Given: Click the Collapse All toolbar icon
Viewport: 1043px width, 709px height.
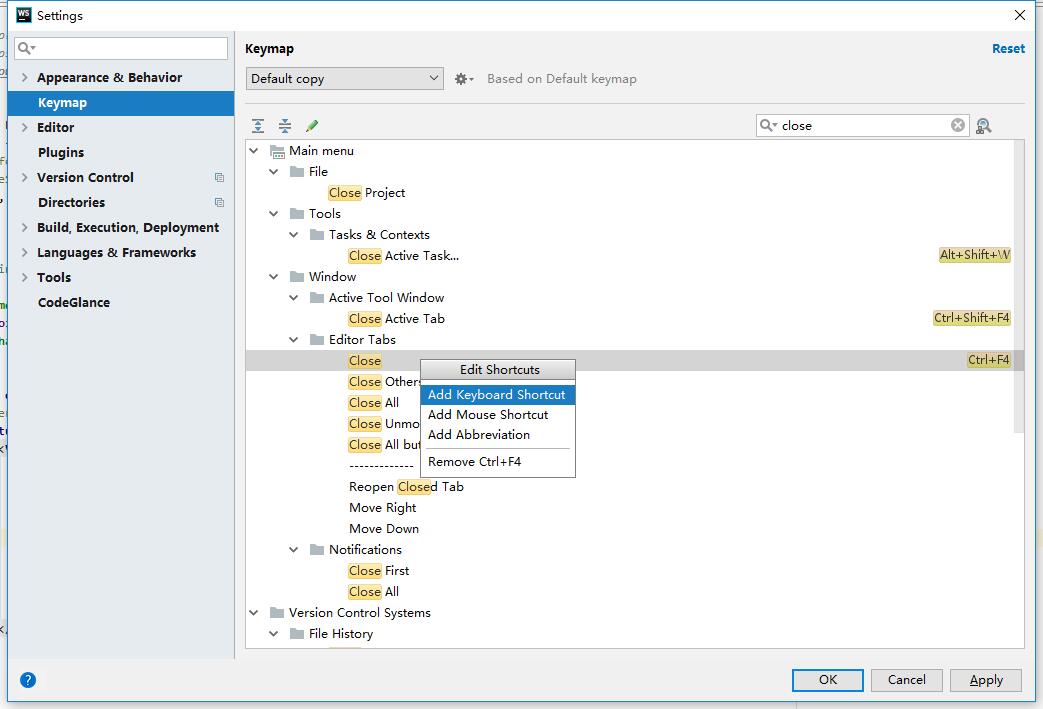Looking at the screenshot, I should pyautogui.click(x=285, y=126).
